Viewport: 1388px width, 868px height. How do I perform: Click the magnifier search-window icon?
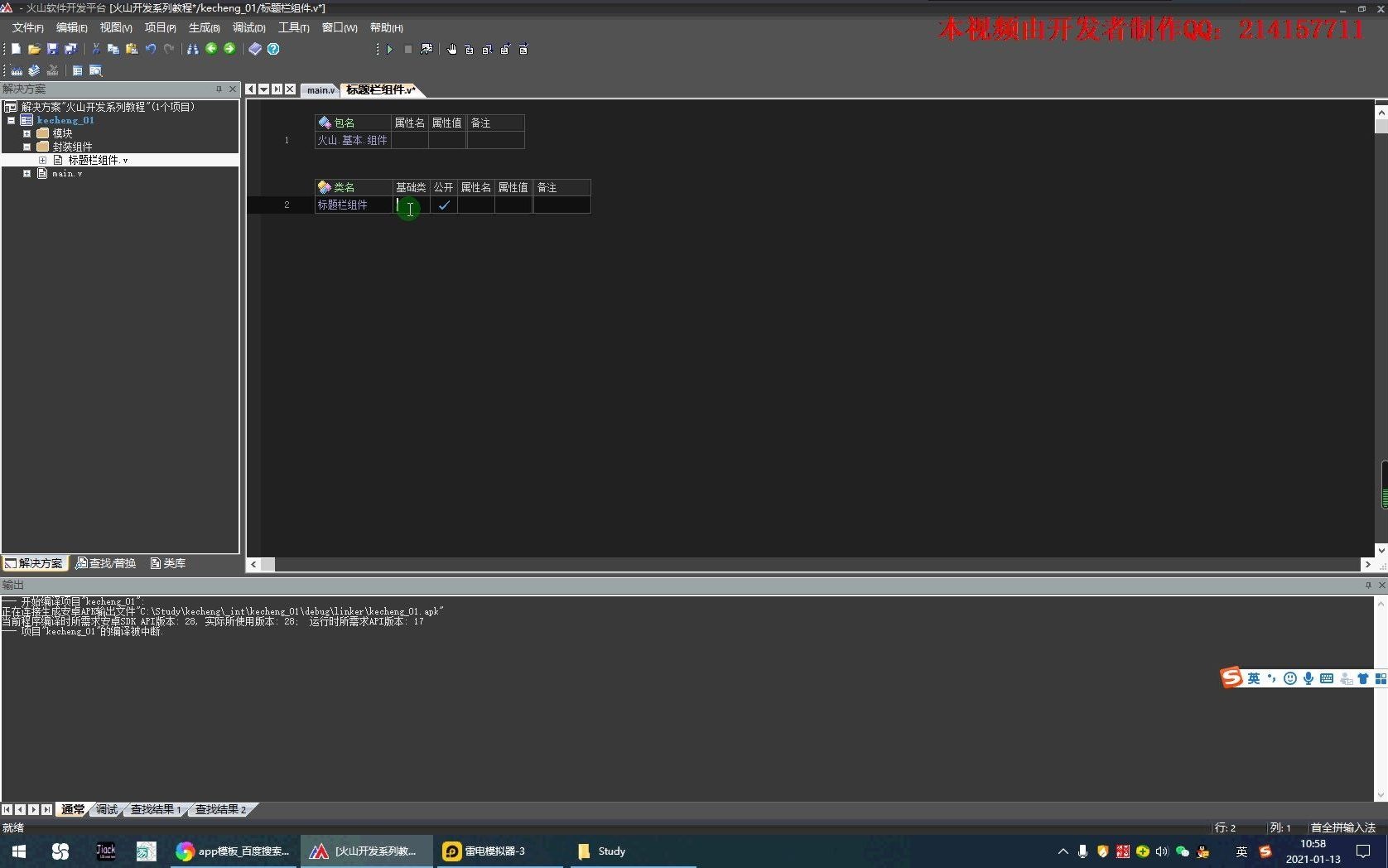tap(95, 71)
